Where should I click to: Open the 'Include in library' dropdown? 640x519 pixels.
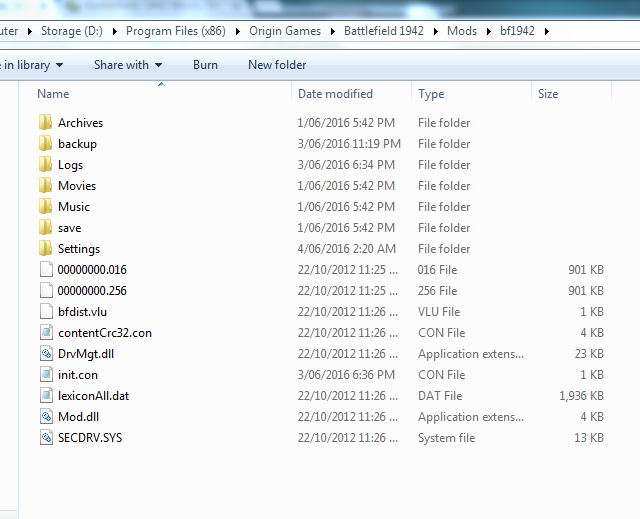pos(31,65)
